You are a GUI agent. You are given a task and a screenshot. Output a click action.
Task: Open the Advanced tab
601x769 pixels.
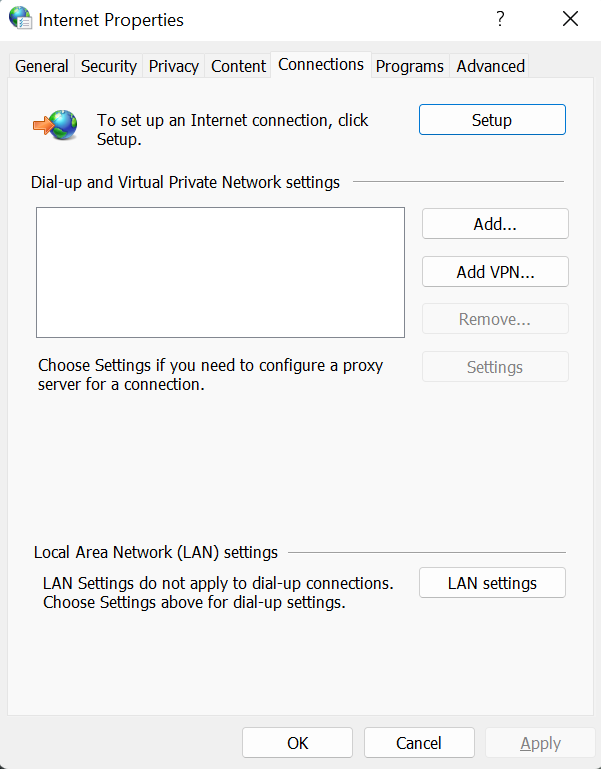click(490, 66)
